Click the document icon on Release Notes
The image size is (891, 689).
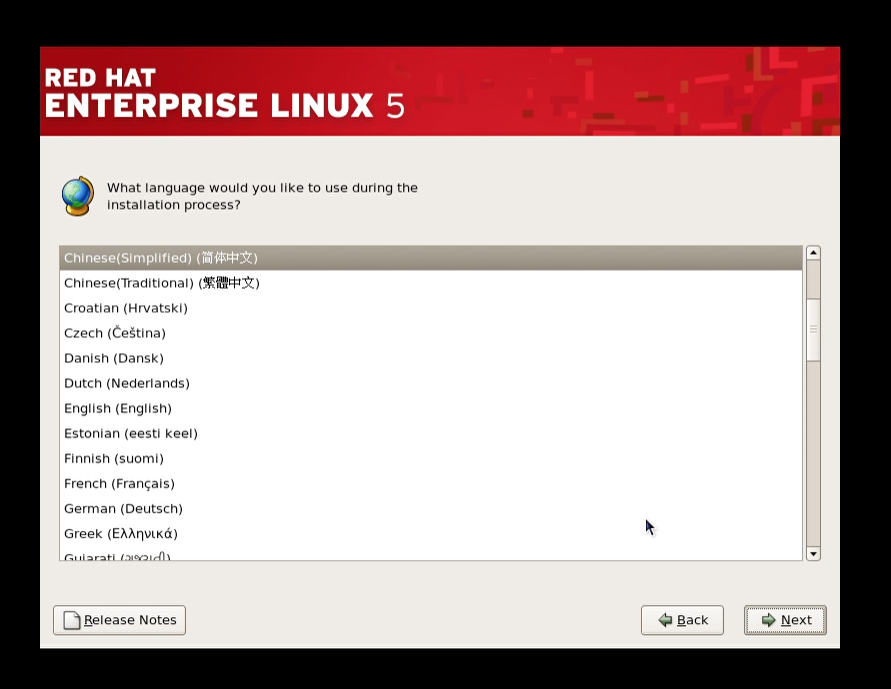coord(72,620)
